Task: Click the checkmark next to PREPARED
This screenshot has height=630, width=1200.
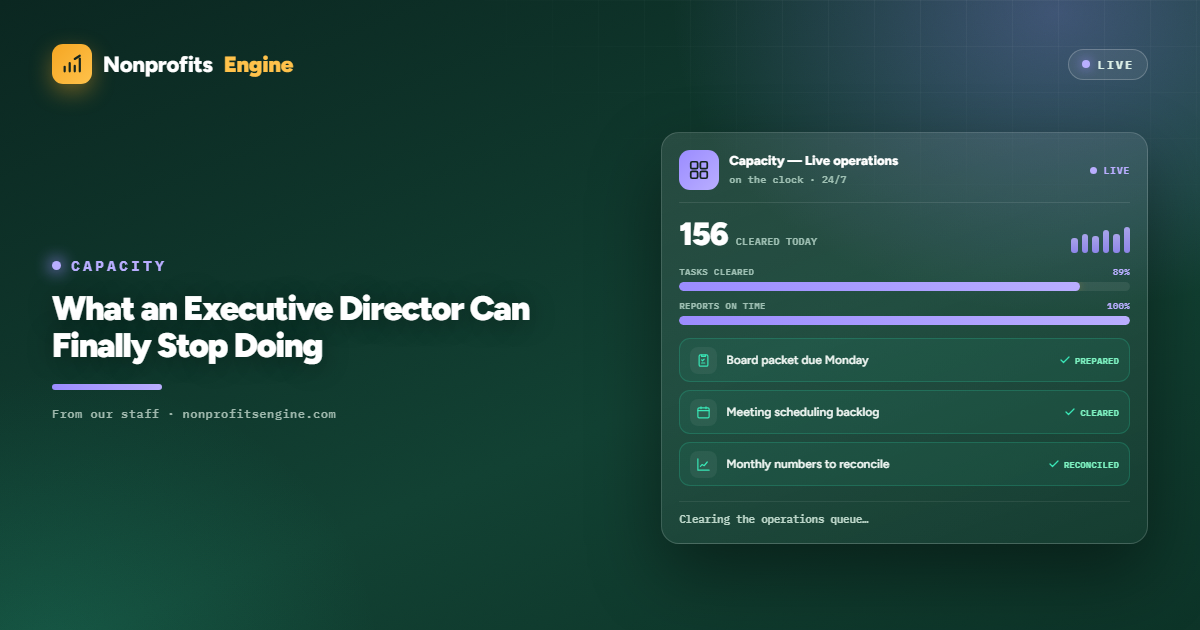Action: (1065, 360)
